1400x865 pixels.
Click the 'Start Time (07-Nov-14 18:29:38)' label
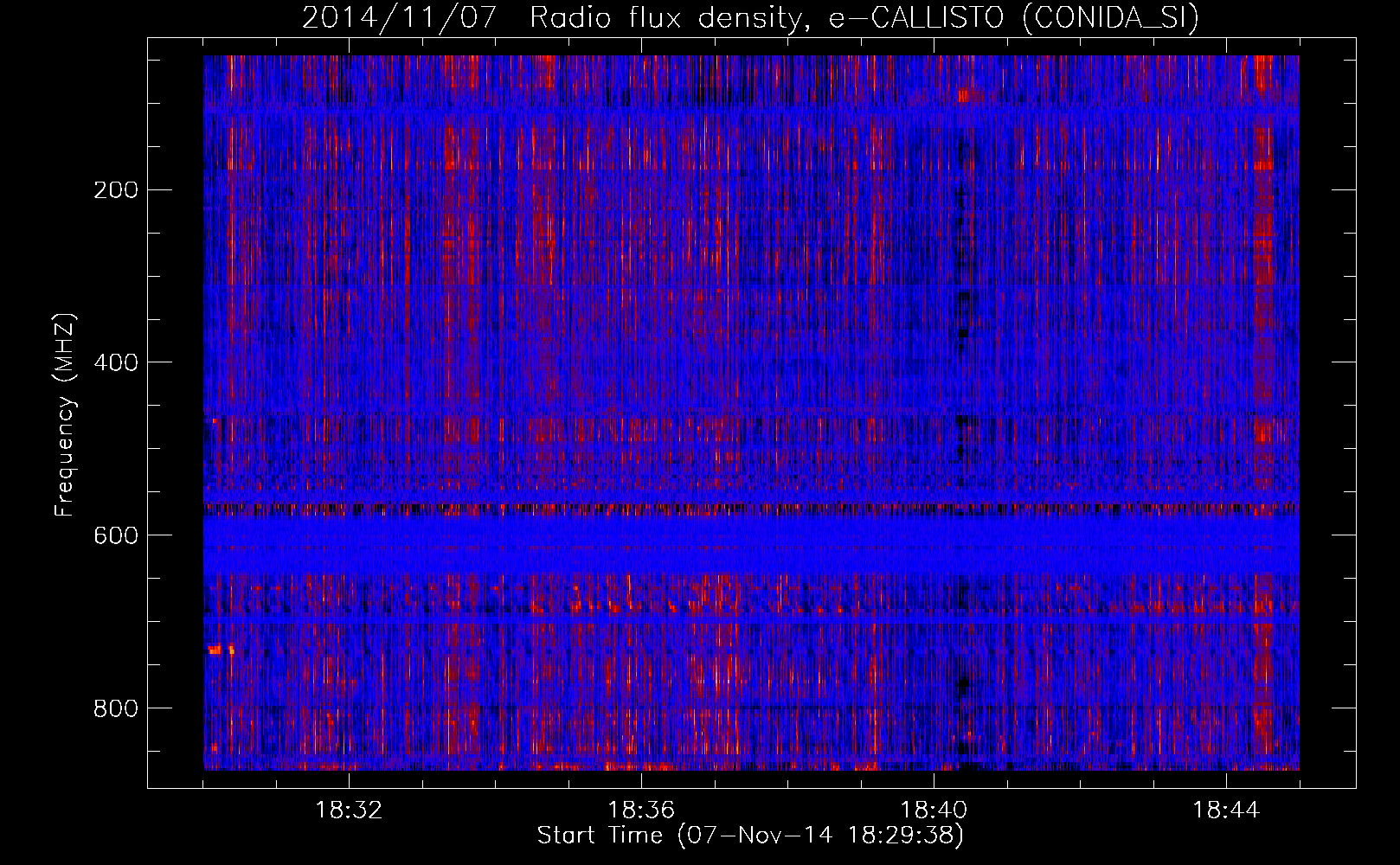tap(750, 836)
